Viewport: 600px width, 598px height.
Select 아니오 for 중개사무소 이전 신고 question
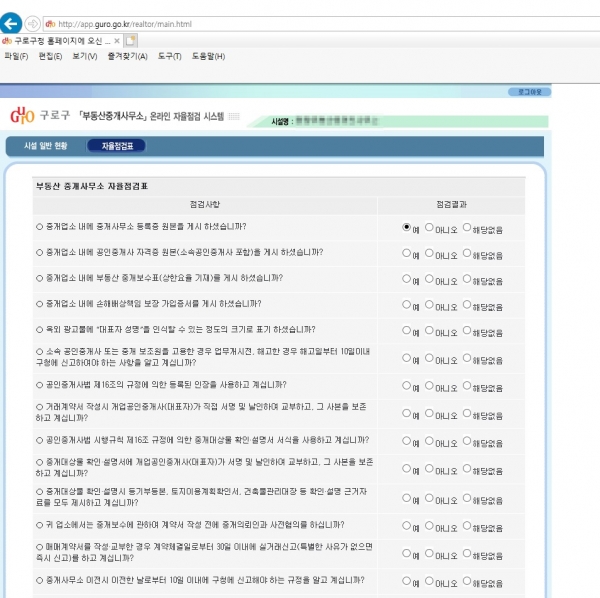coord(429,581)
